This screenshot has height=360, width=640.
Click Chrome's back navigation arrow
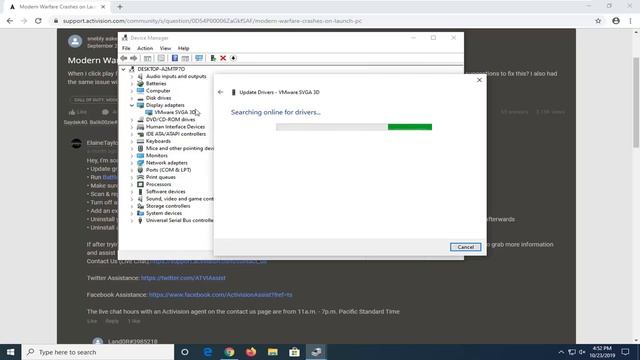[10, 21]
